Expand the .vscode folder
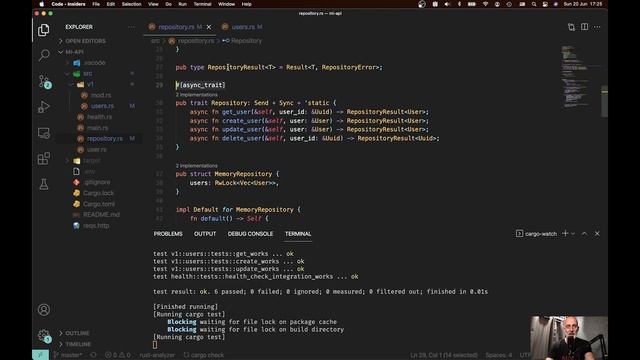Image resolution: width=640 pixels, height=360 pixels. click(x=94, y=63)
